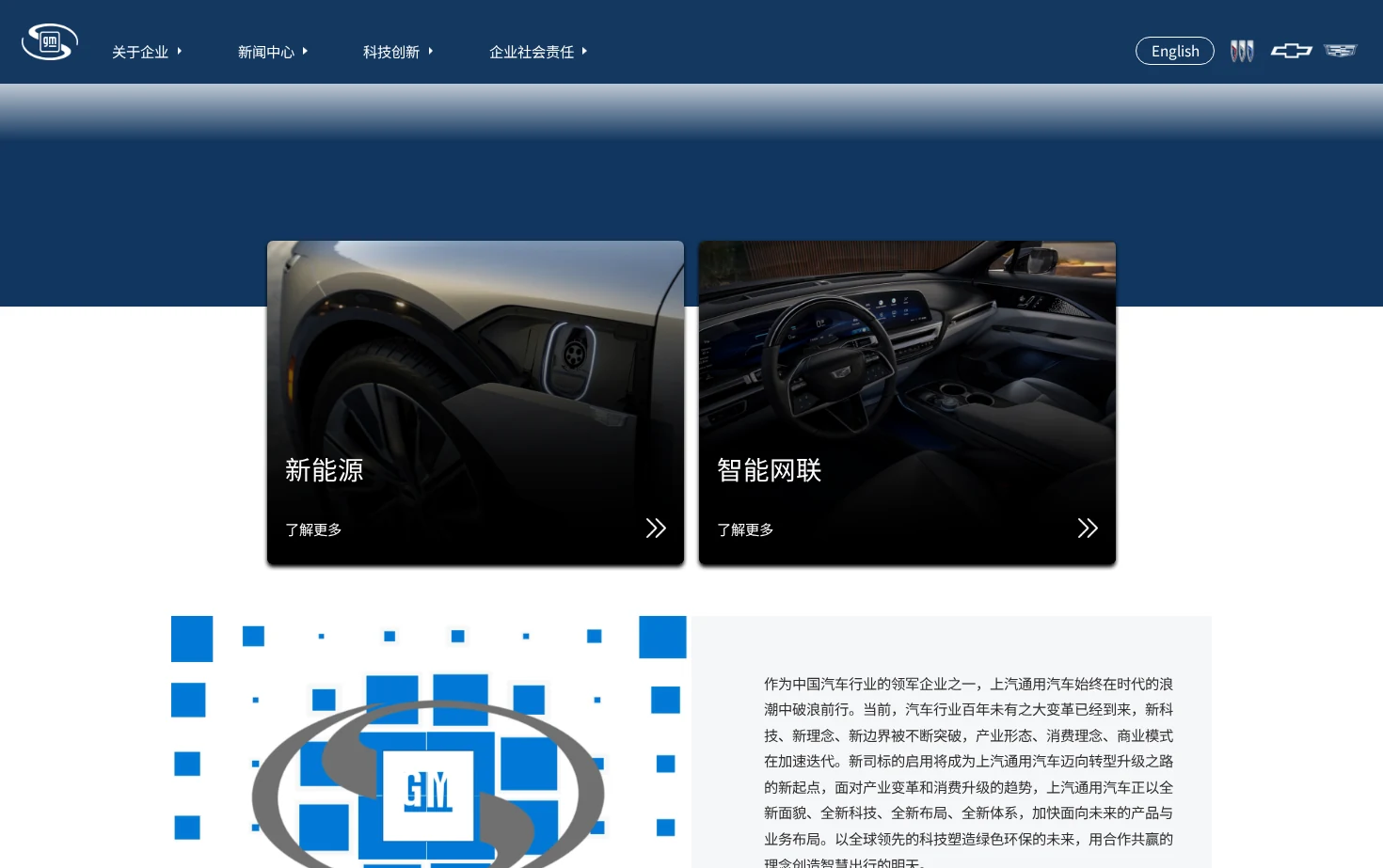Screen dimensions: 1383x868
Task: Open the 科技创新 menu
Action: (x=391, y=52)
